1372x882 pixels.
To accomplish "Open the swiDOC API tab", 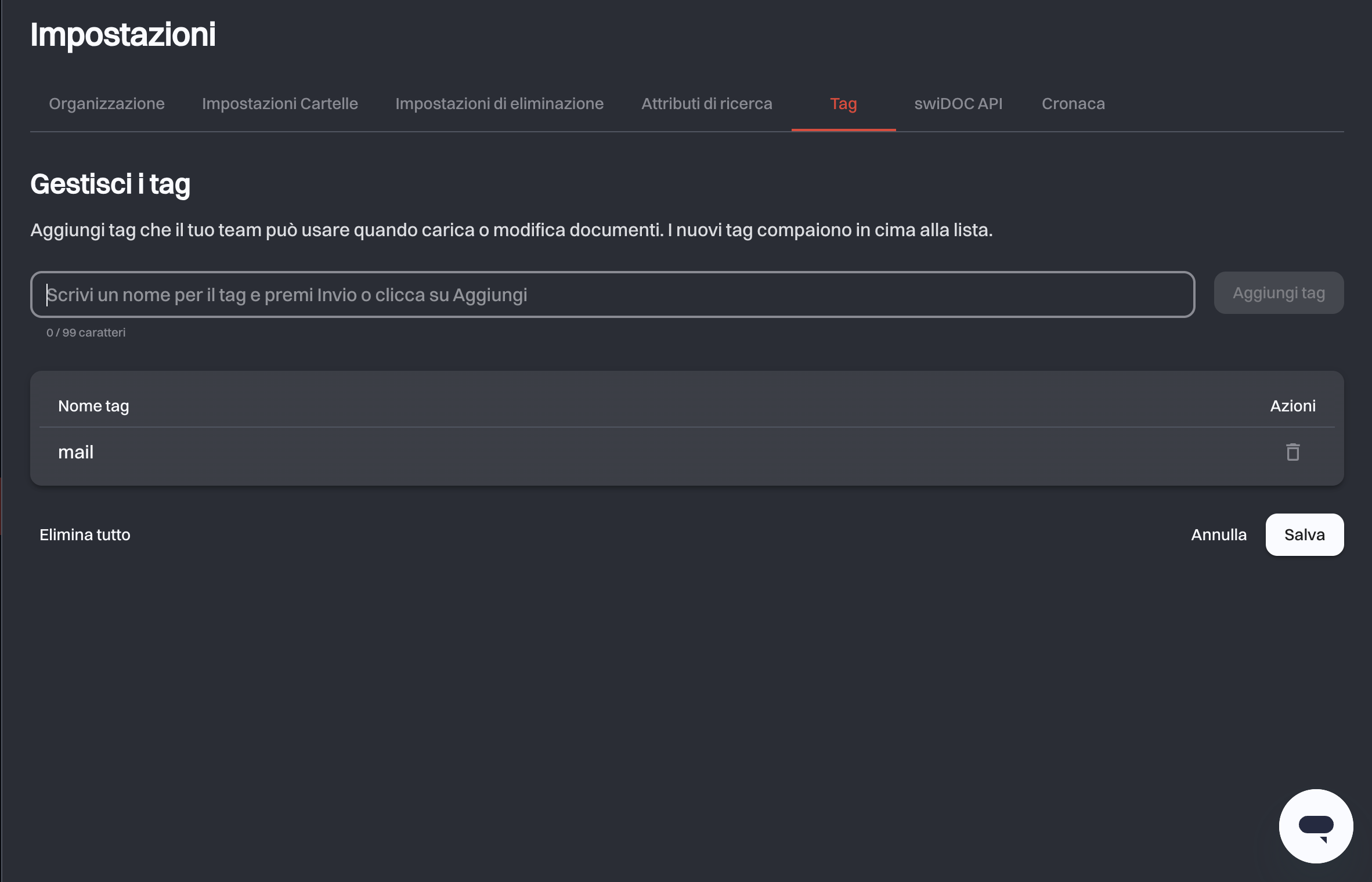I will [x=958, y=104].
